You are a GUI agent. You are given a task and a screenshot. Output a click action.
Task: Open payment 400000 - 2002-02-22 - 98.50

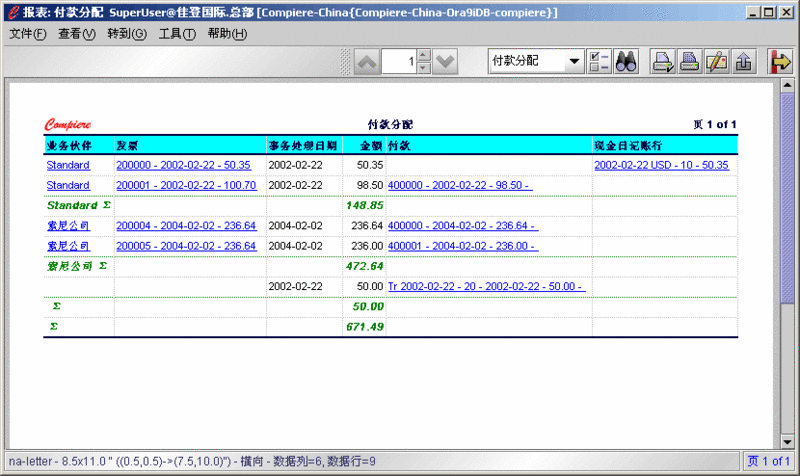pos(460,185)
